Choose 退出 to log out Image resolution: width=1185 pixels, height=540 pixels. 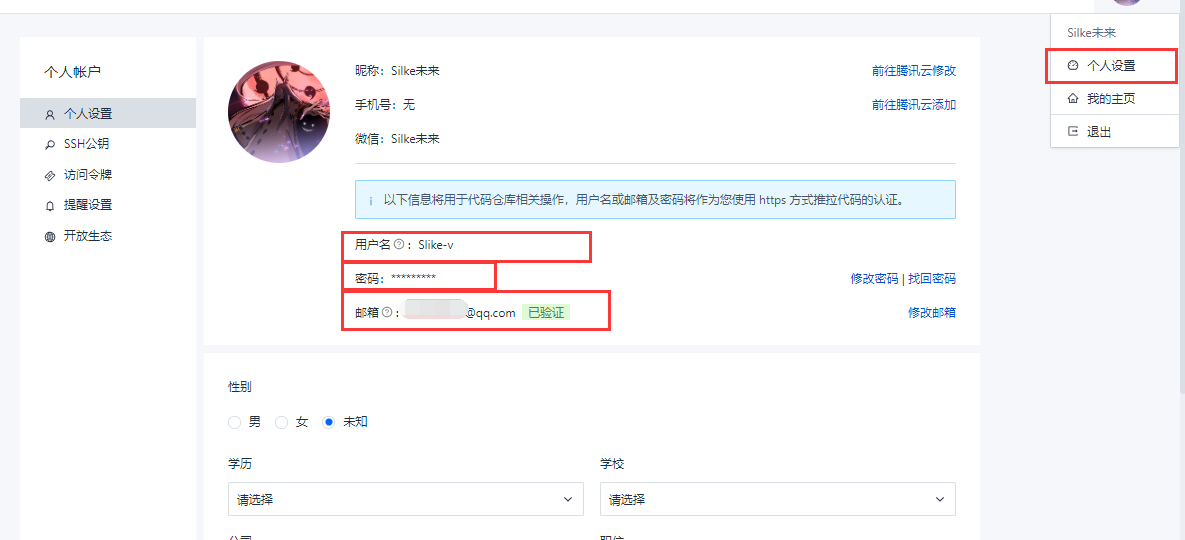1115,131
